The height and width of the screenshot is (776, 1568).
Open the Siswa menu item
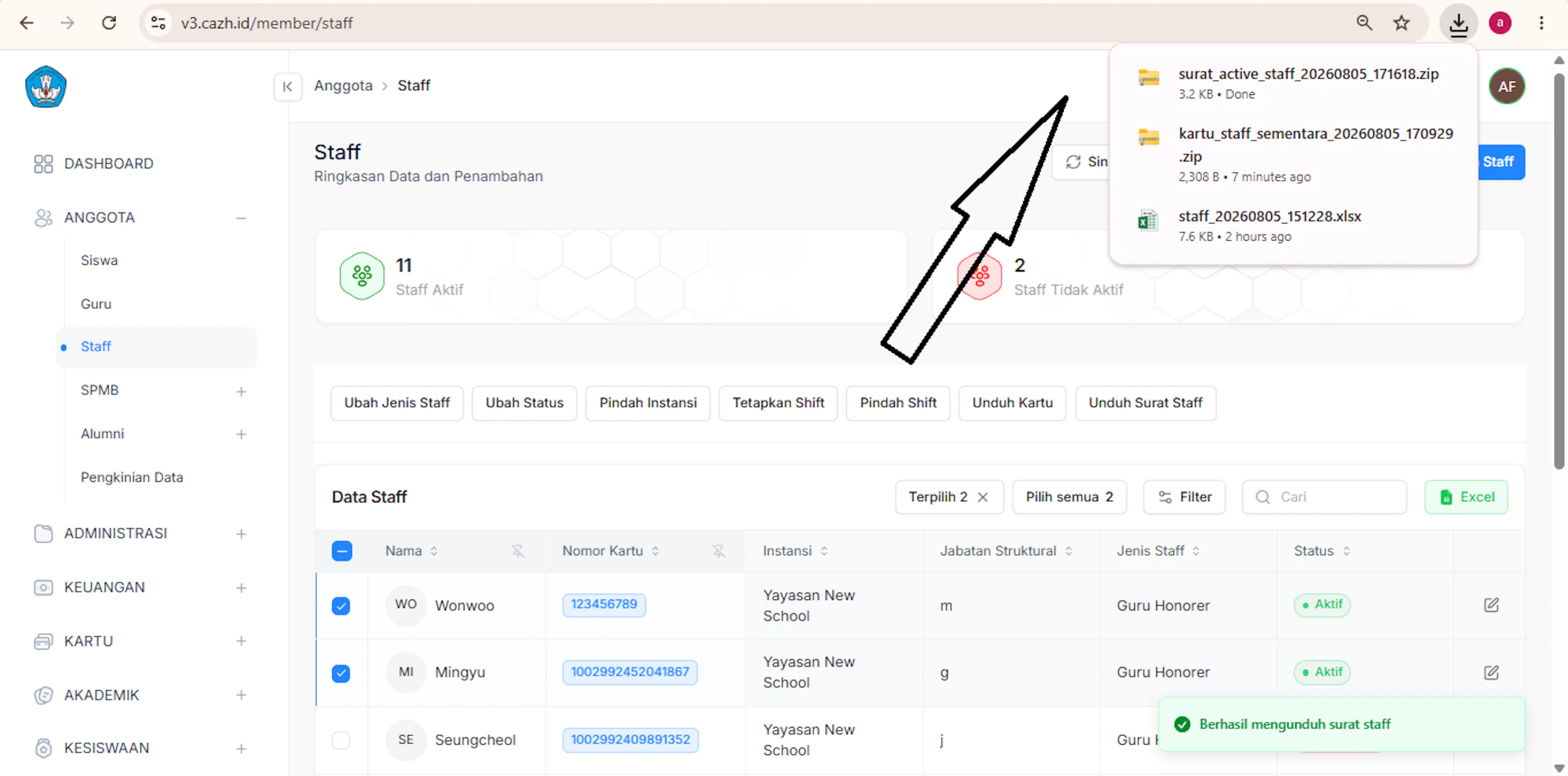click(99, 261)
